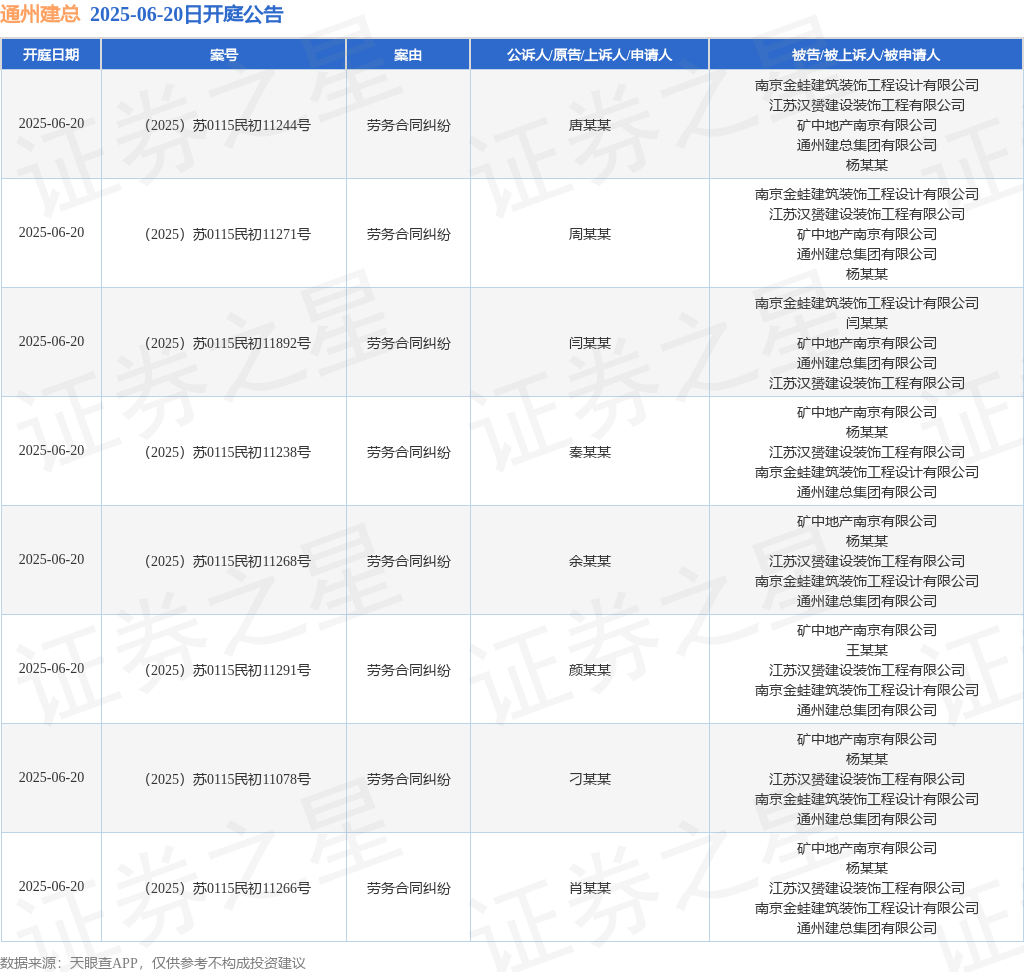Click the 2025-06-20日开庭公告 heading
Screen dimensions: 1024x972
[186, 14]
